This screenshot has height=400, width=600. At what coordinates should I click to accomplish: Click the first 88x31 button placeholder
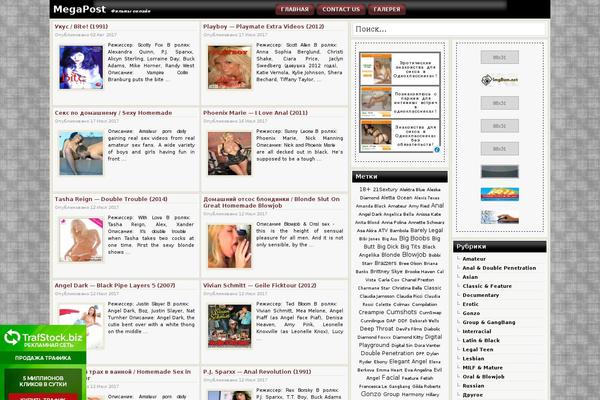[500, 57]
